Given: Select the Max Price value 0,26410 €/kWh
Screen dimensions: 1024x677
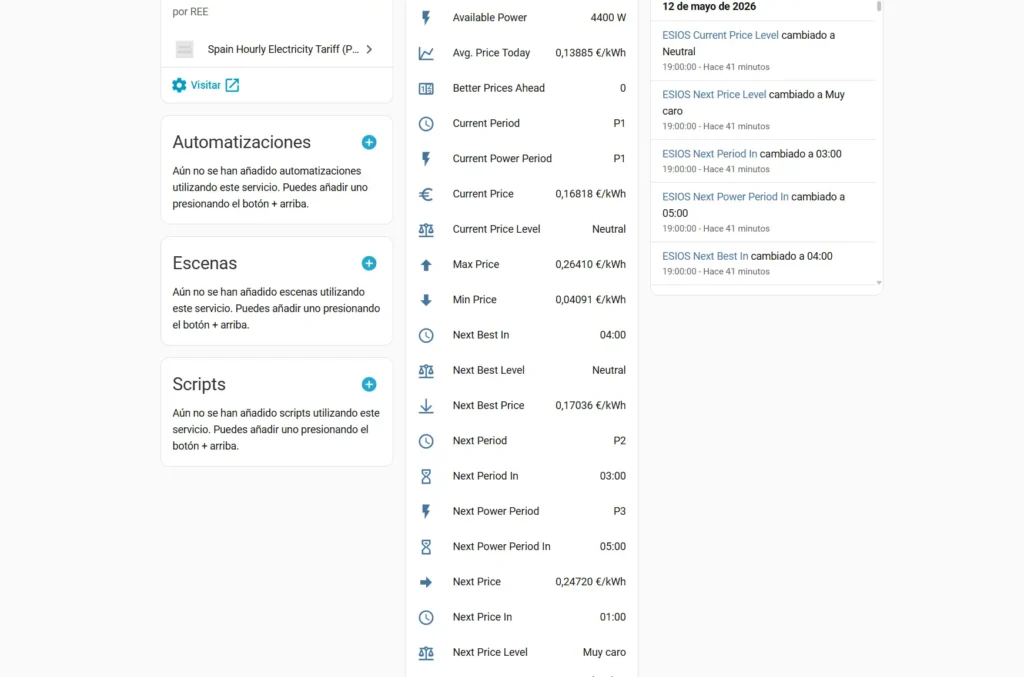Looking at the screenshot, I should tap(590, 264).
